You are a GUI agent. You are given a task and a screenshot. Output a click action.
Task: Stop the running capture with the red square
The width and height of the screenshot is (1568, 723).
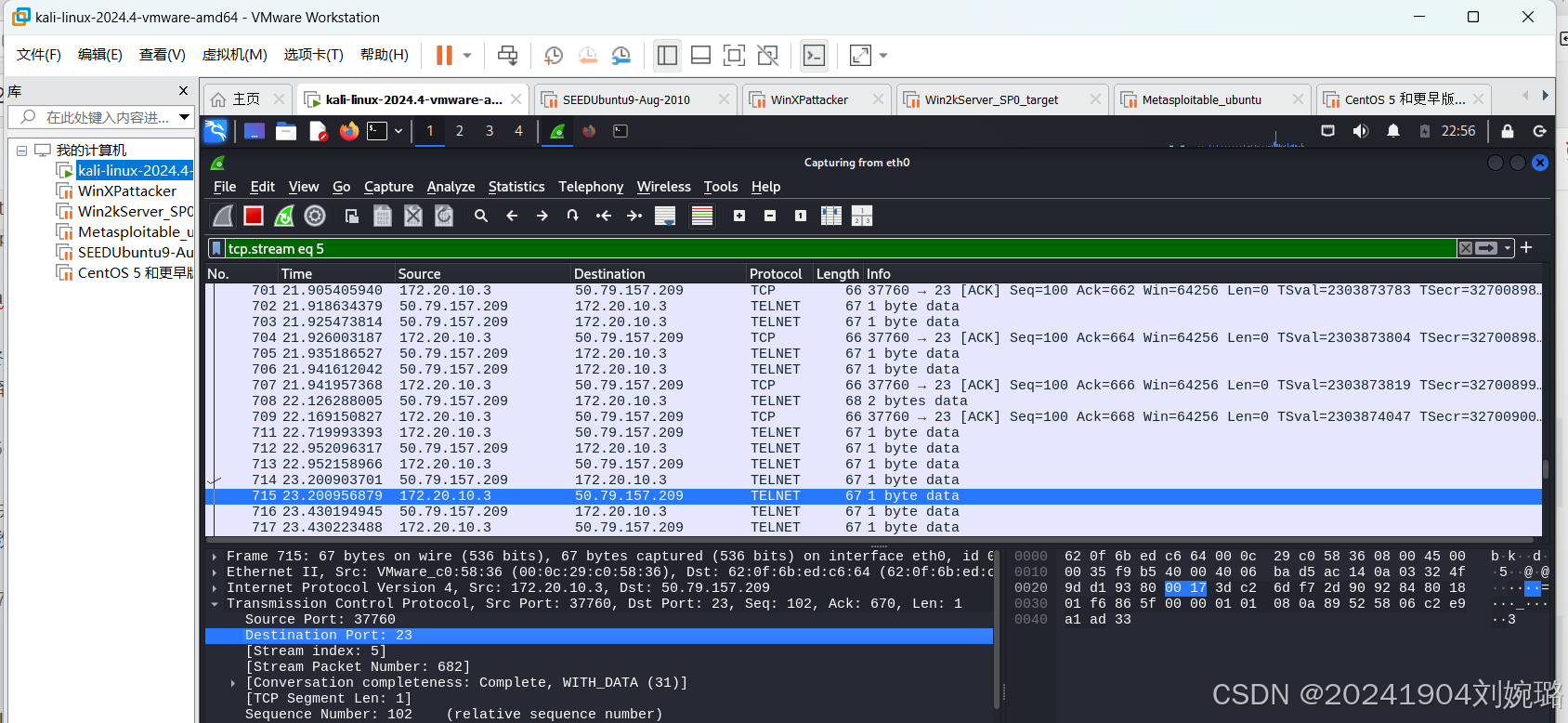(254, 216)
